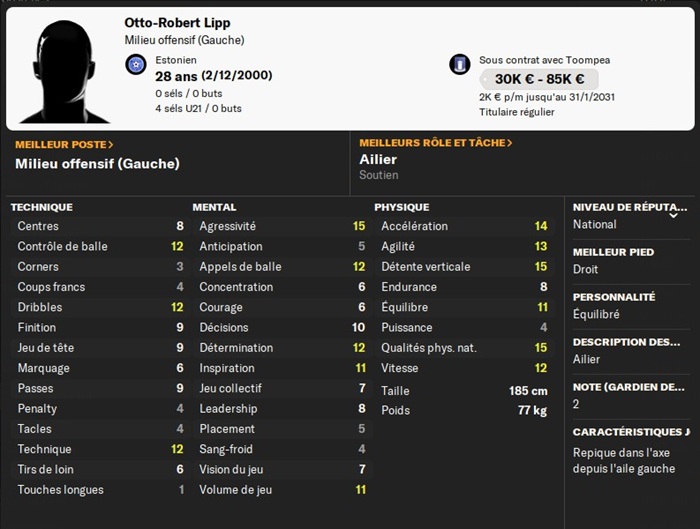Viewport: 700px width, 529px height.
Task: Click the Caractéristiques joueur heading
Action: (x=630, y=432)
